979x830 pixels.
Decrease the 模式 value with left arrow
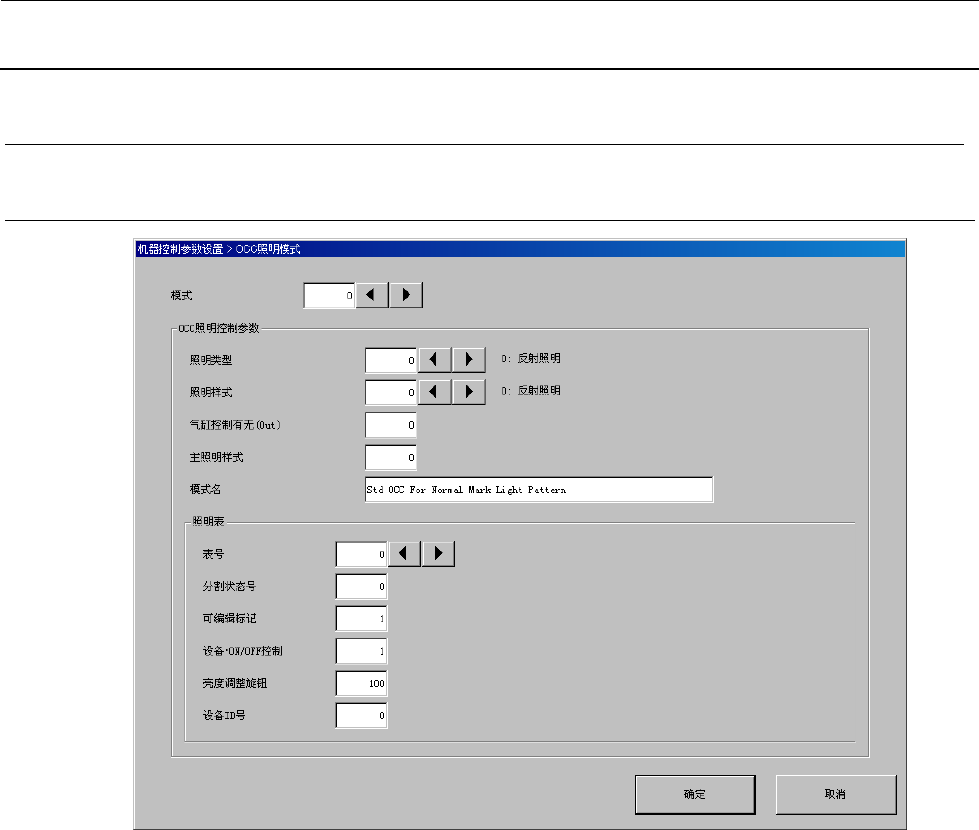(372, 295)
